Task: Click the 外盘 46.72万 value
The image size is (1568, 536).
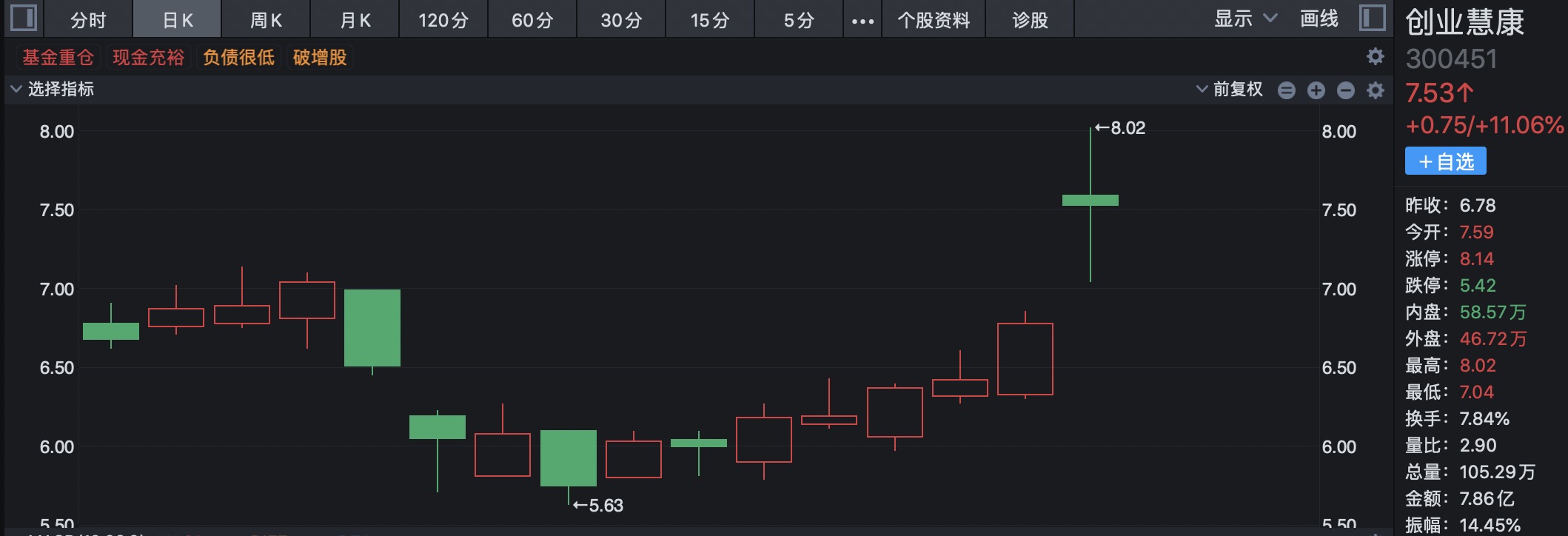Action: coord(1493,338)
